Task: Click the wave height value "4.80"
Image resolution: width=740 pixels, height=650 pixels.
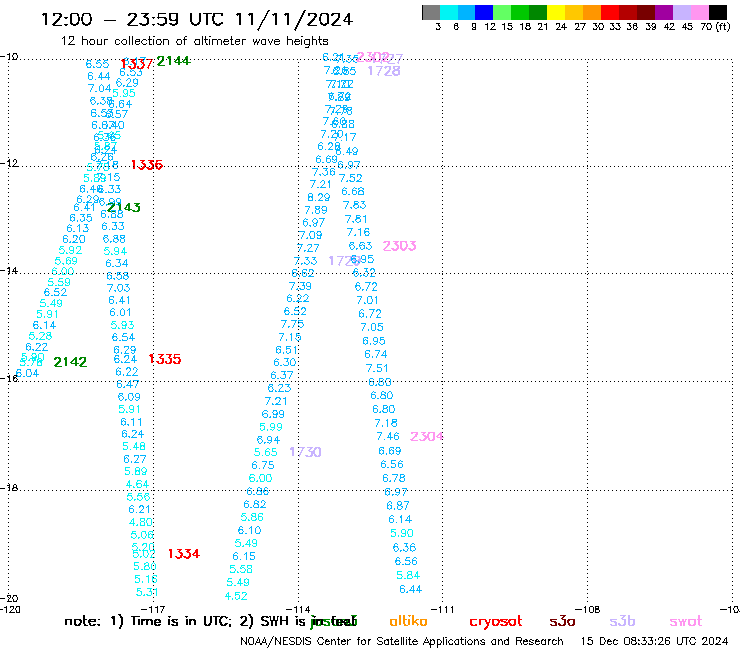Action: [141, 523]
